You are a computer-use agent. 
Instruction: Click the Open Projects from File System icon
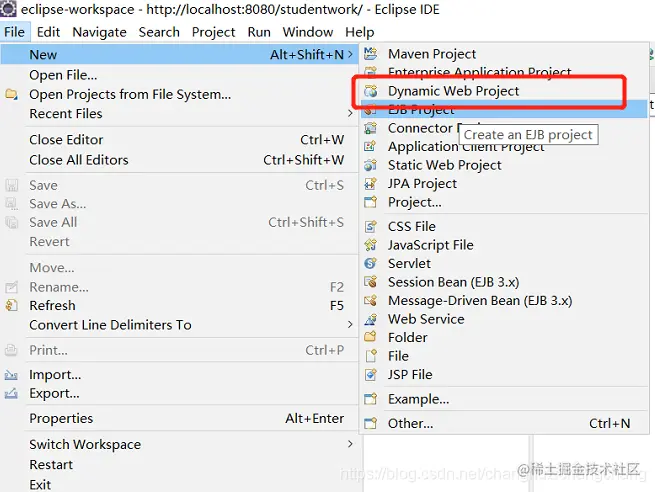(x=11, y=94)
